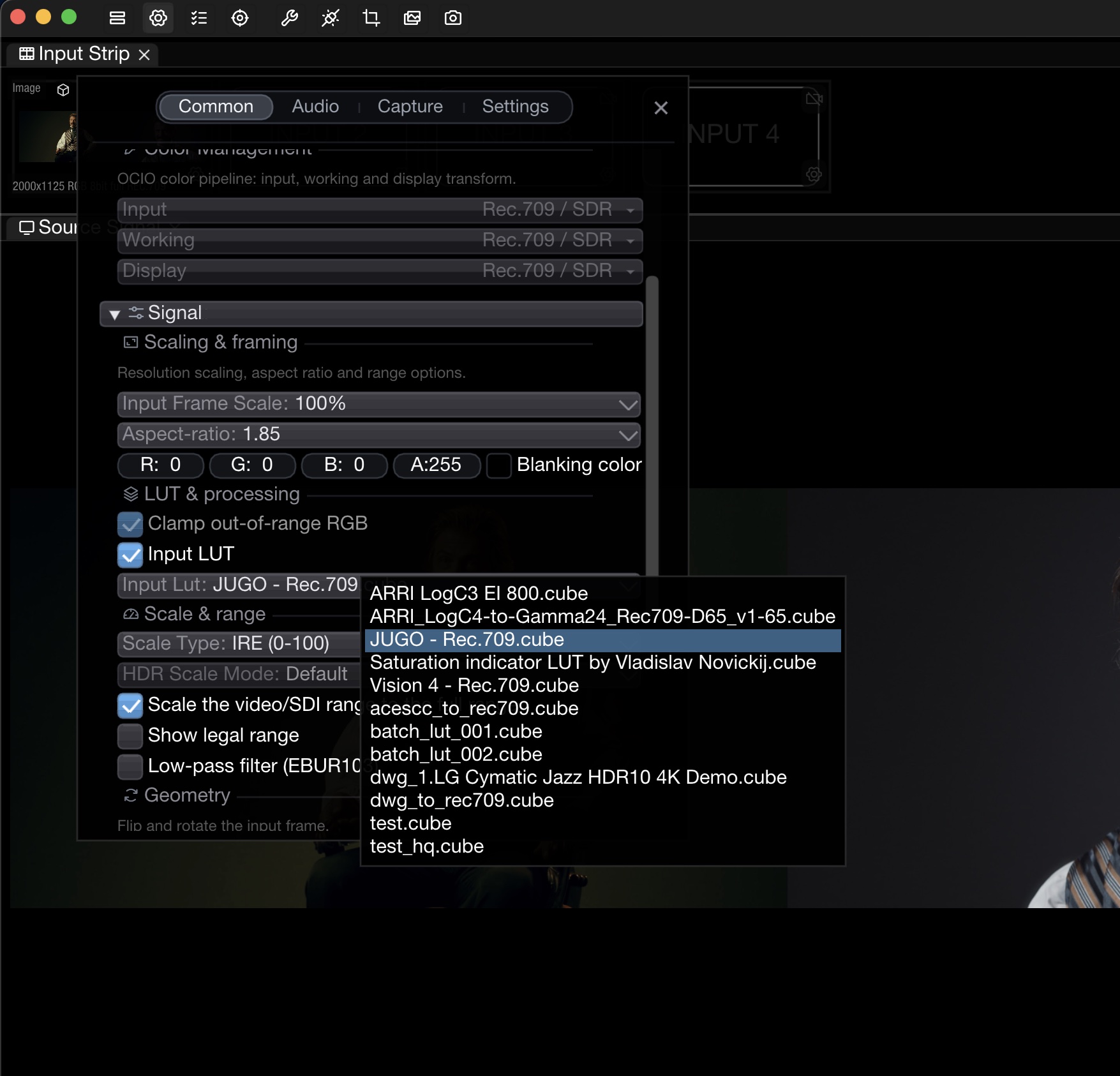Open the Input Frame Scale dropdown
The width and height of the screenshot is (1120, 1076).
click(x=379, y=404)
